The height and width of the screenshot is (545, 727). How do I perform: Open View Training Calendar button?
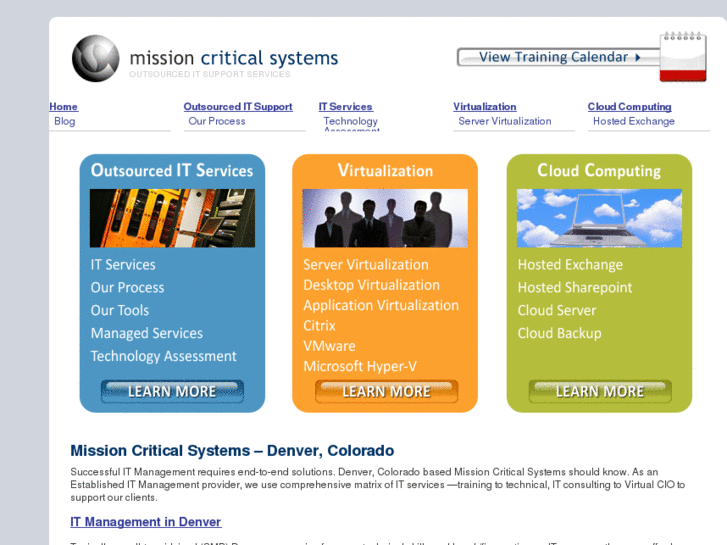point(559,57)
